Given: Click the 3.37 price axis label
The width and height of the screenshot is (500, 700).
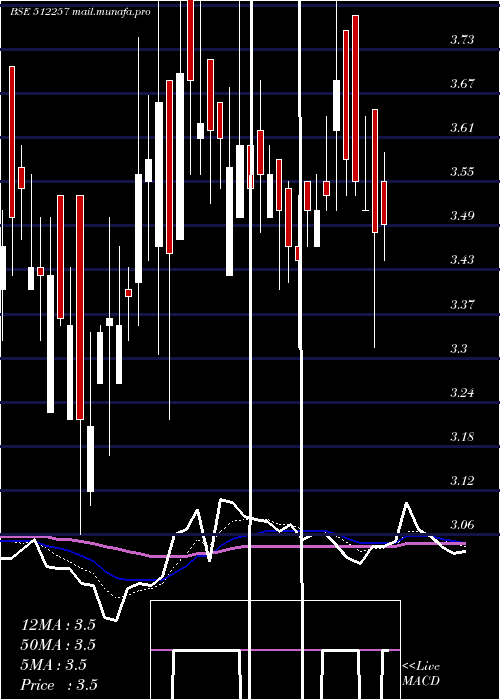Looking at the screenshot, I should [462, 305].
